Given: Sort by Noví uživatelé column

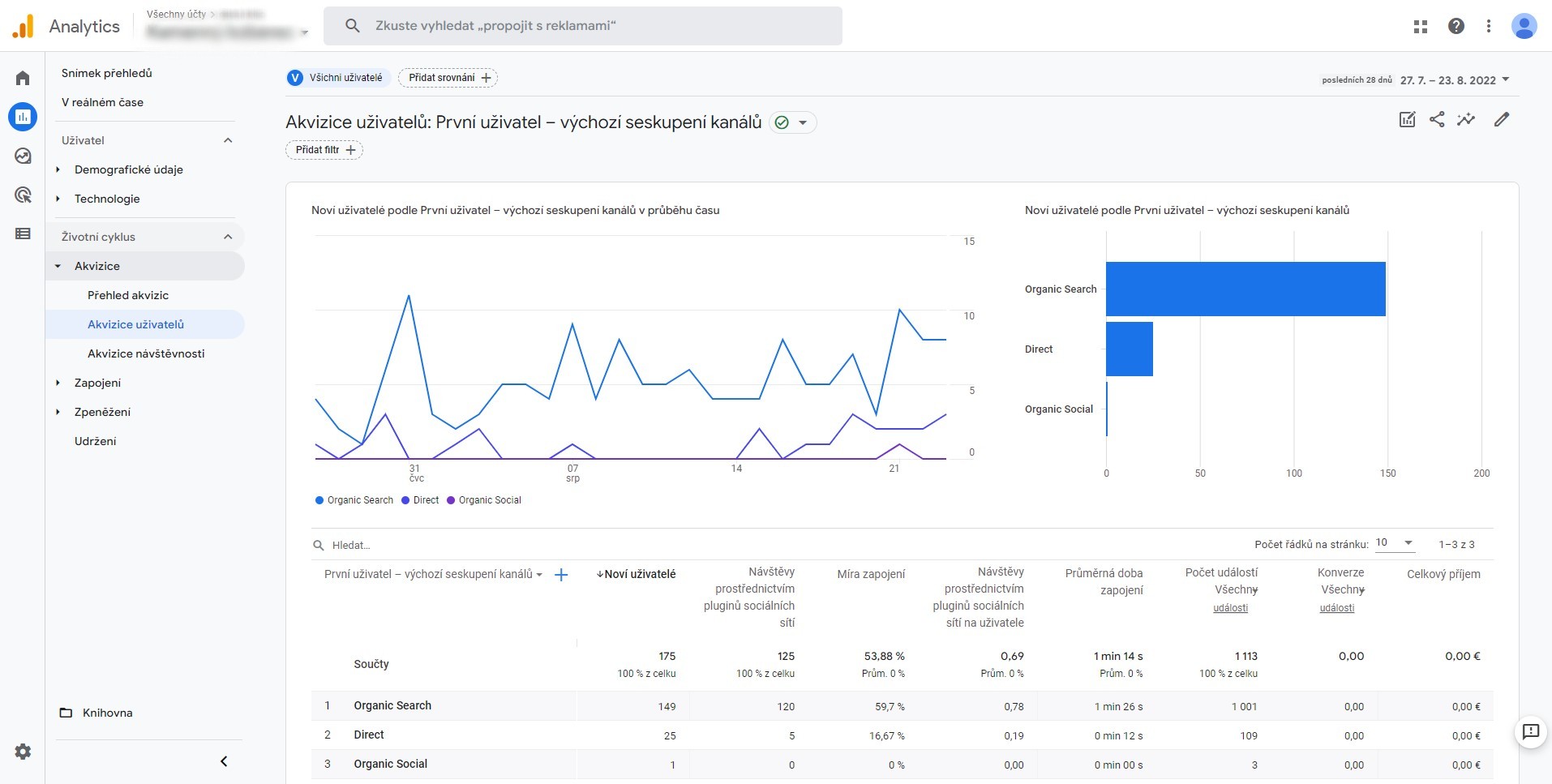Looking at the screenshot, I should click(636, 574).
